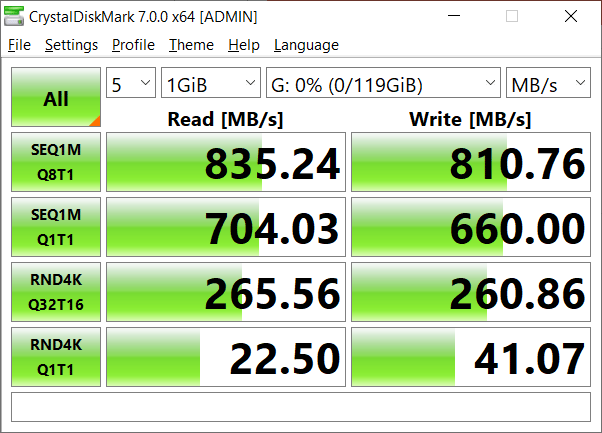This screenshot has height=433, width=602.
Task: Click the empty comment field at the bottom
Action: pyautogui.click(x=301, y=407)
